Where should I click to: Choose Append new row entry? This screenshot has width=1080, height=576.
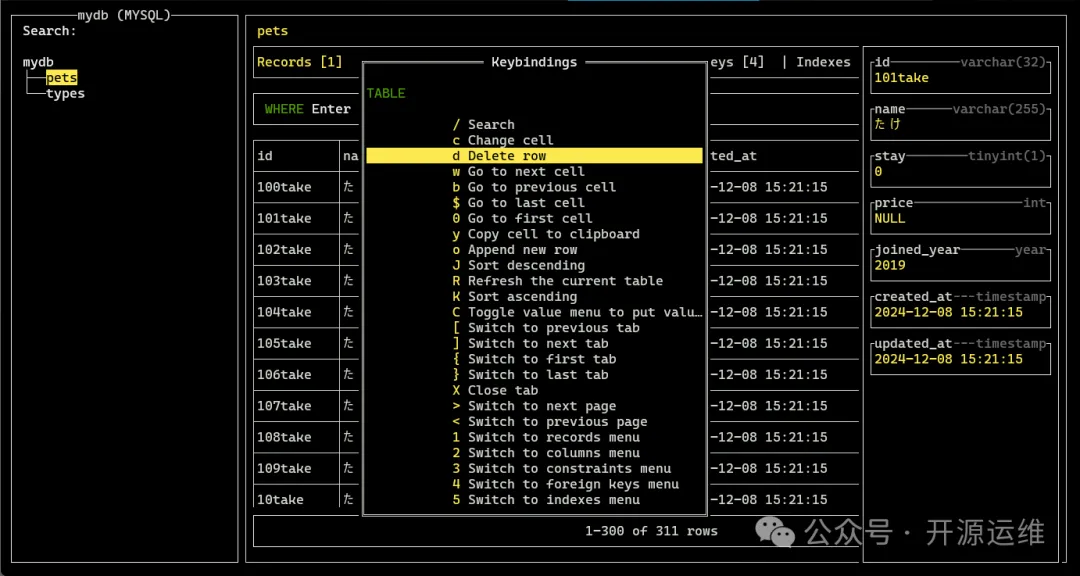pyautogui.click(x=522, y=250)
